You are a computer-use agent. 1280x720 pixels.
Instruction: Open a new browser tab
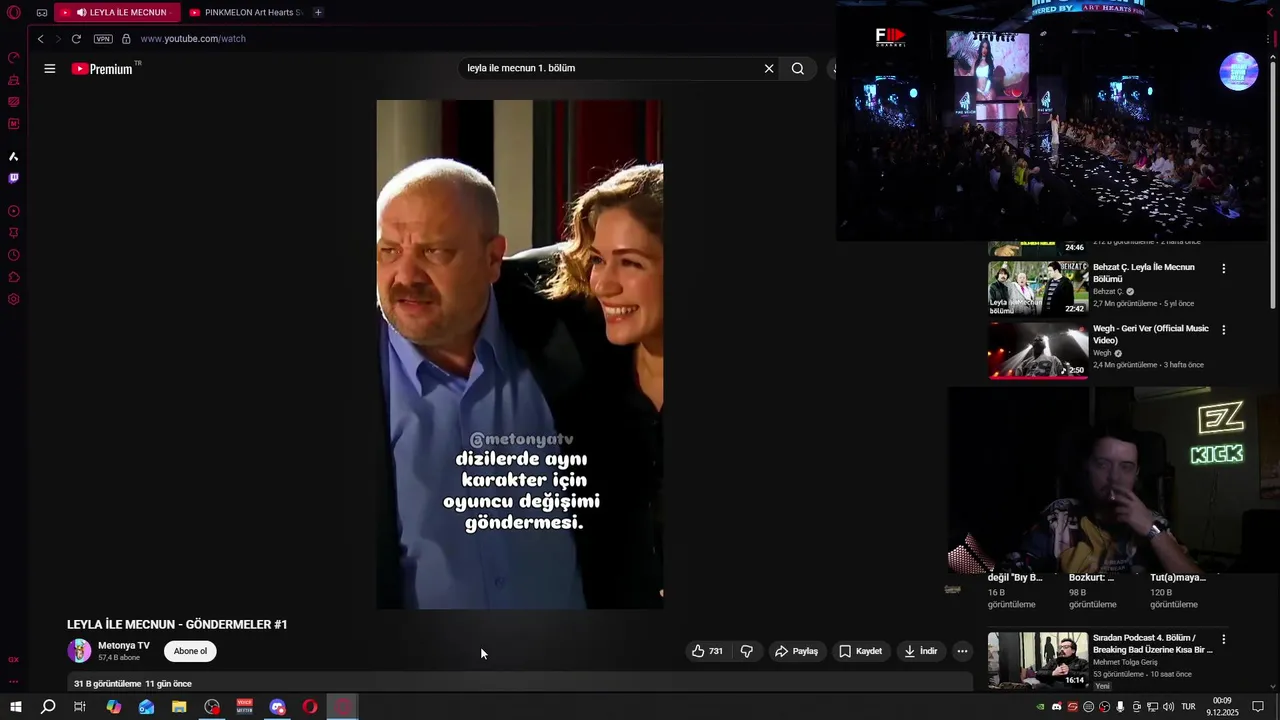click(318, 12)
